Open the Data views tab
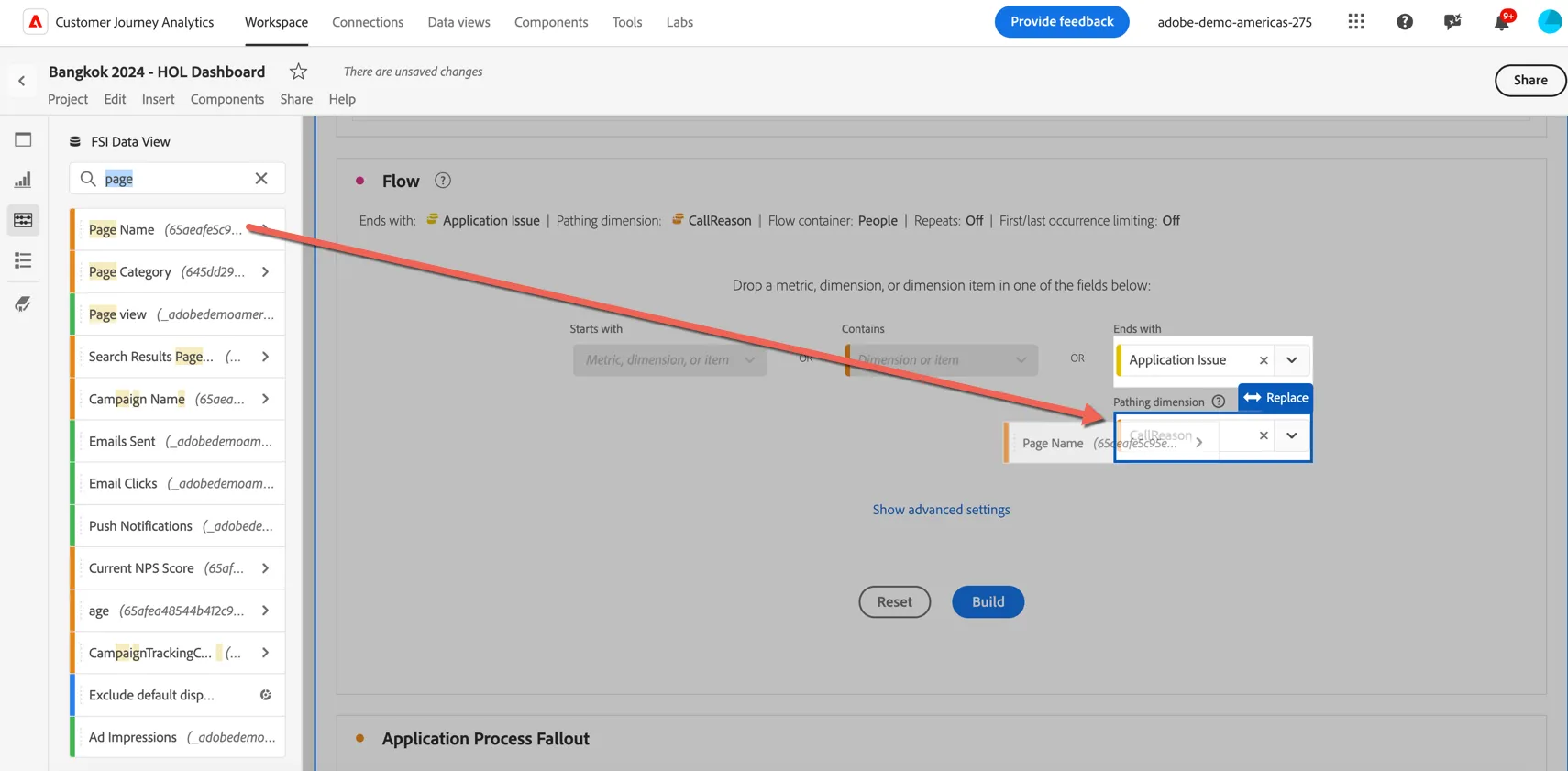Image resolution: width=1568 pixels, height=771 pixels. point(458,22)
